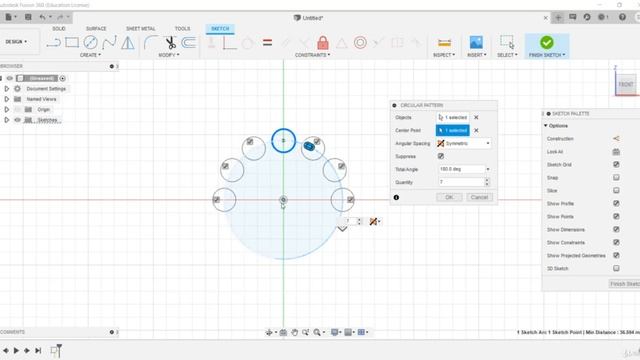Switch to the Surface tab
The width and height of the screenshot is (640, 360).
click(96, 29)
